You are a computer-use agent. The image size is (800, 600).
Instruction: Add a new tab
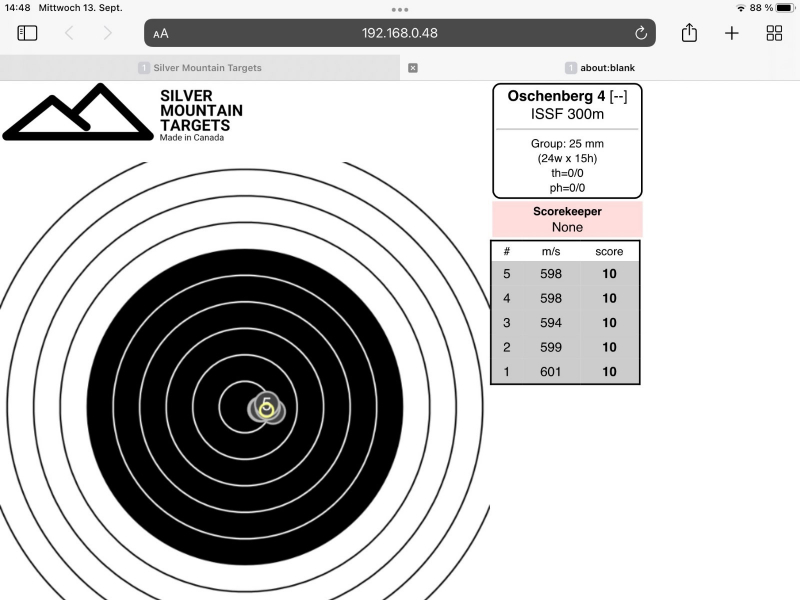[732, 33]
